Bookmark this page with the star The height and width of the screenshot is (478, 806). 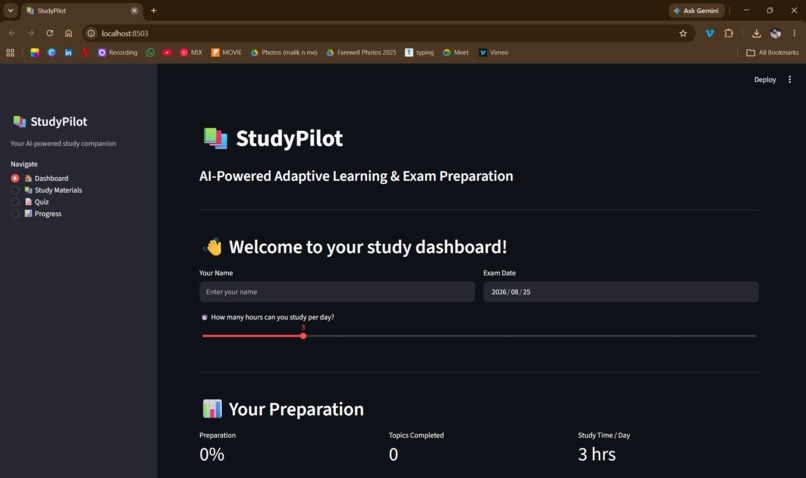coord(683,33)
